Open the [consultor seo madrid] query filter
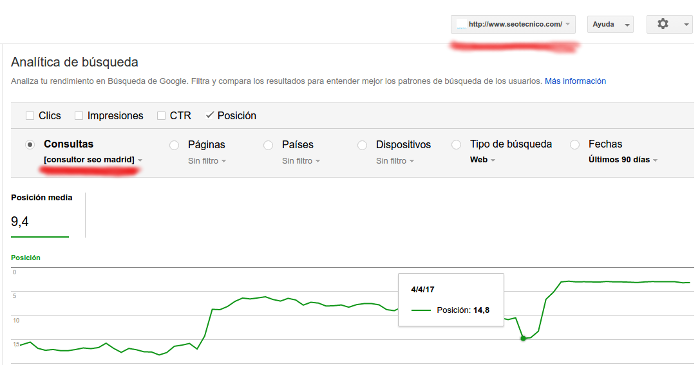Screen dimensions: 700x372 click(93, 160)
